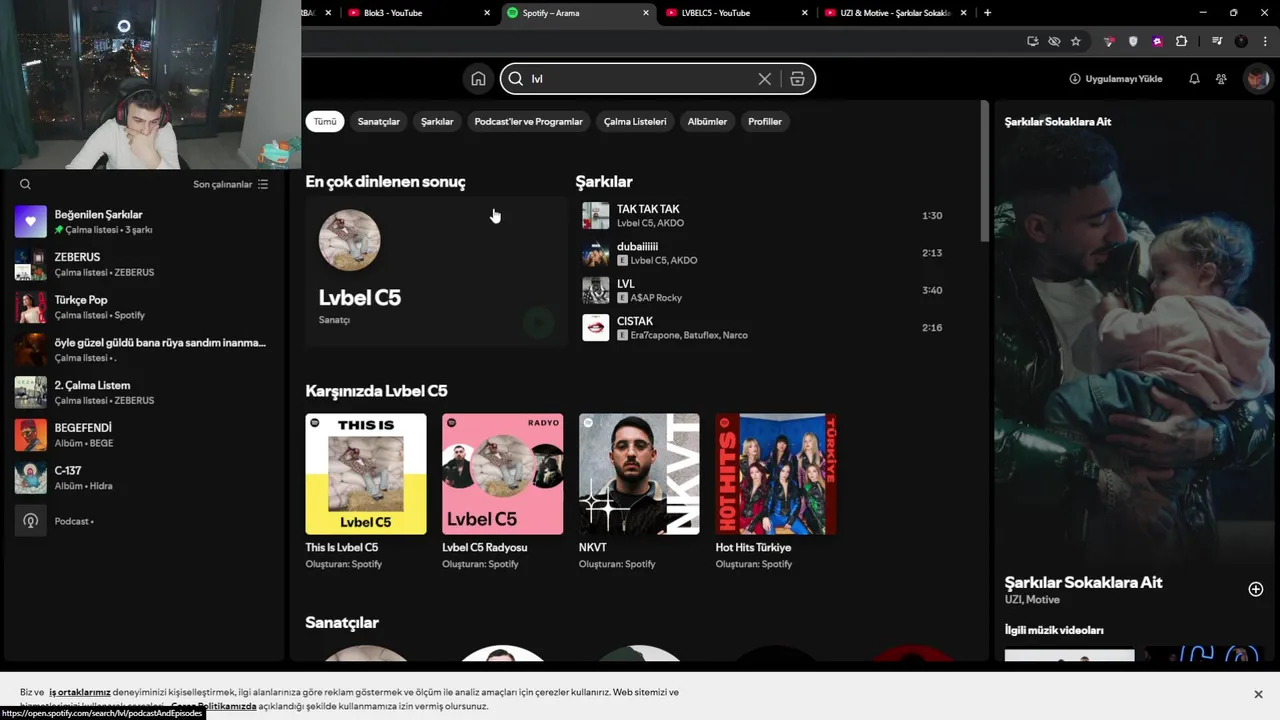Open NKVT playlist cover
Viewport: 1280px width, 720px height.
[x=639, y=474]
